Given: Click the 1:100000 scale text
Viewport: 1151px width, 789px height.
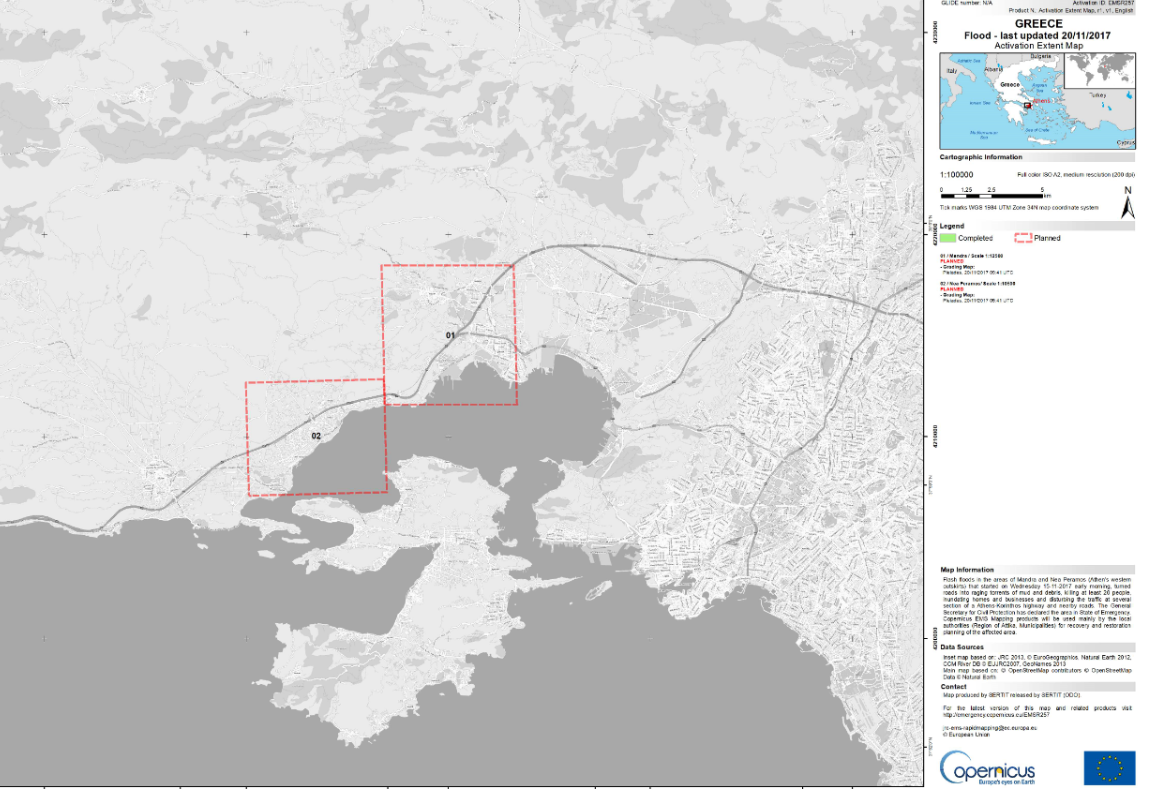Looking at the screenshot, I should 957,174.
